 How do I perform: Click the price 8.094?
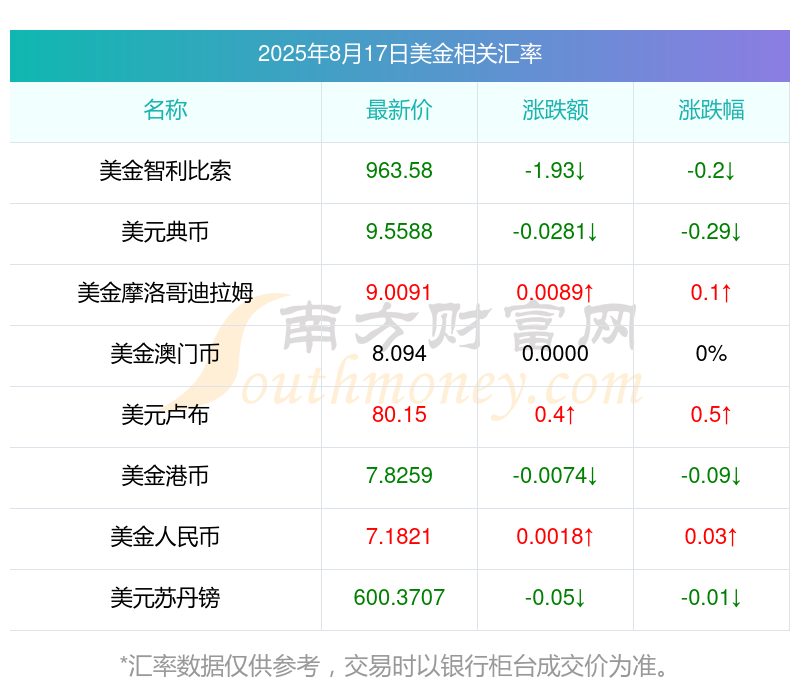pyautogui.click(x=399, y=354)
